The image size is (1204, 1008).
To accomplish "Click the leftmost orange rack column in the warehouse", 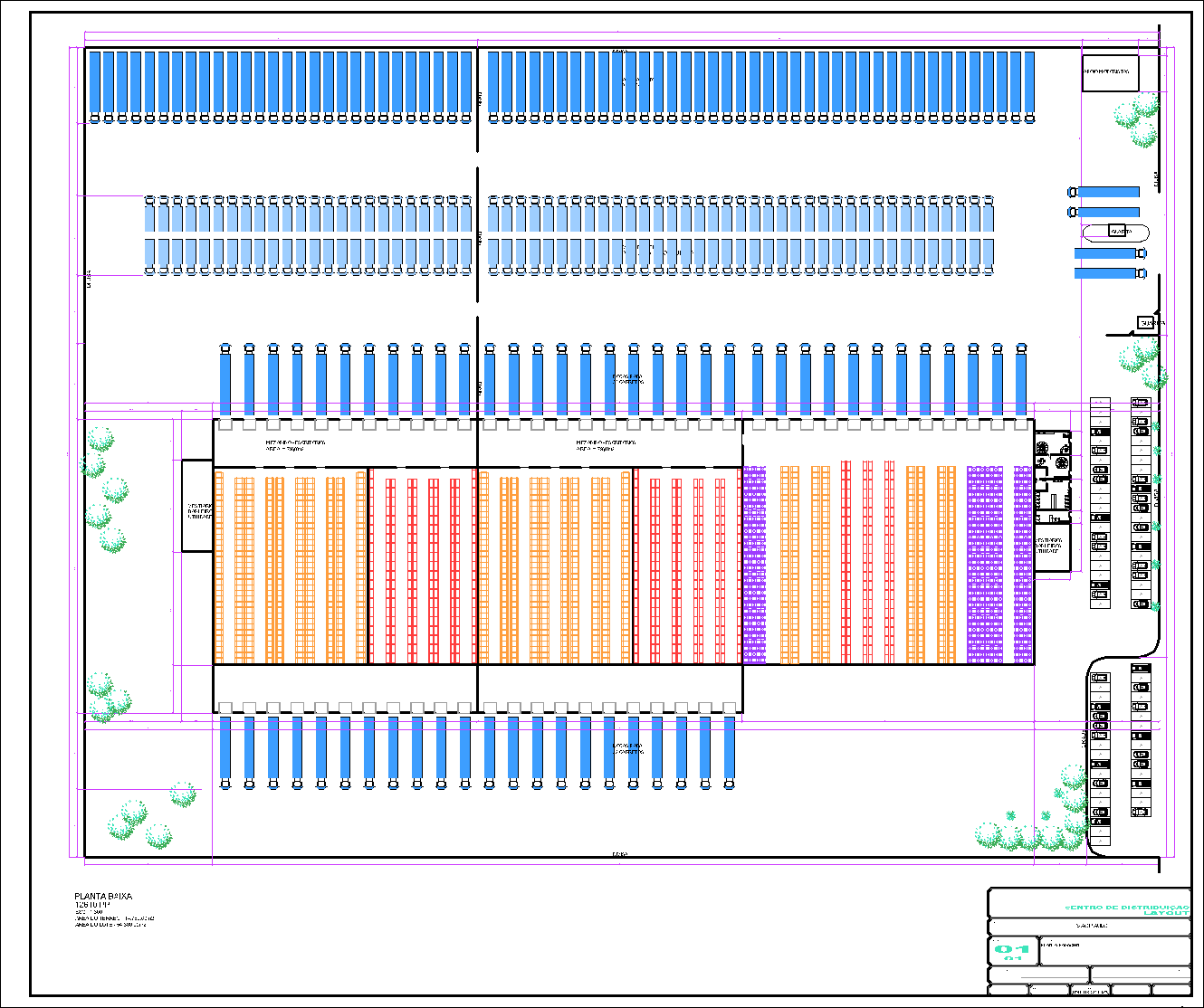I will 219,567.
